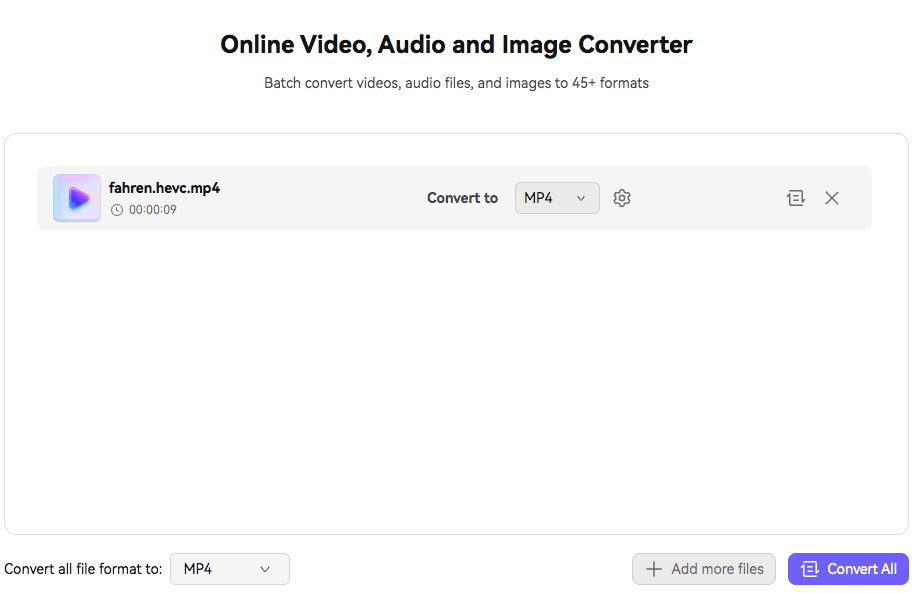Click Online Video, Audio and Image Converter heading
Viewport: 914px width, 593px height.
click(456, 44)
